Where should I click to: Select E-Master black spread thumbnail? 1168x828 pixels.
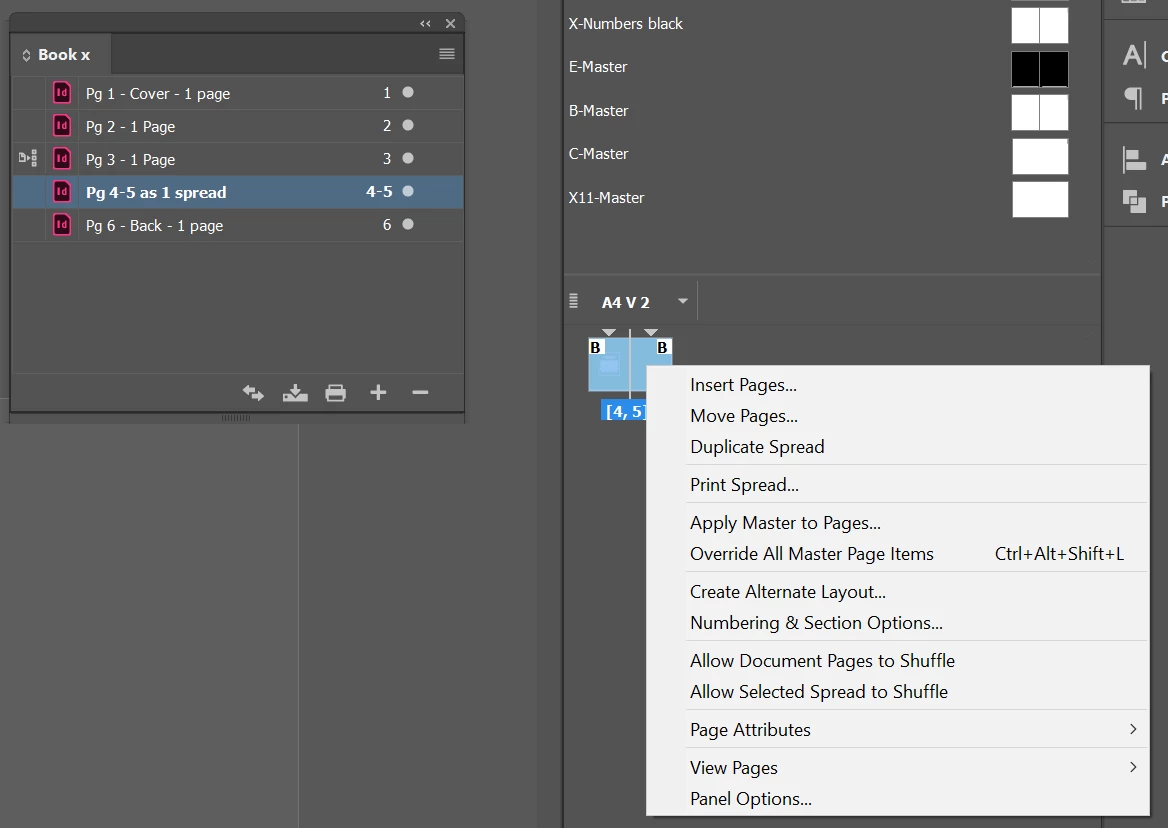click(1040, 69)
